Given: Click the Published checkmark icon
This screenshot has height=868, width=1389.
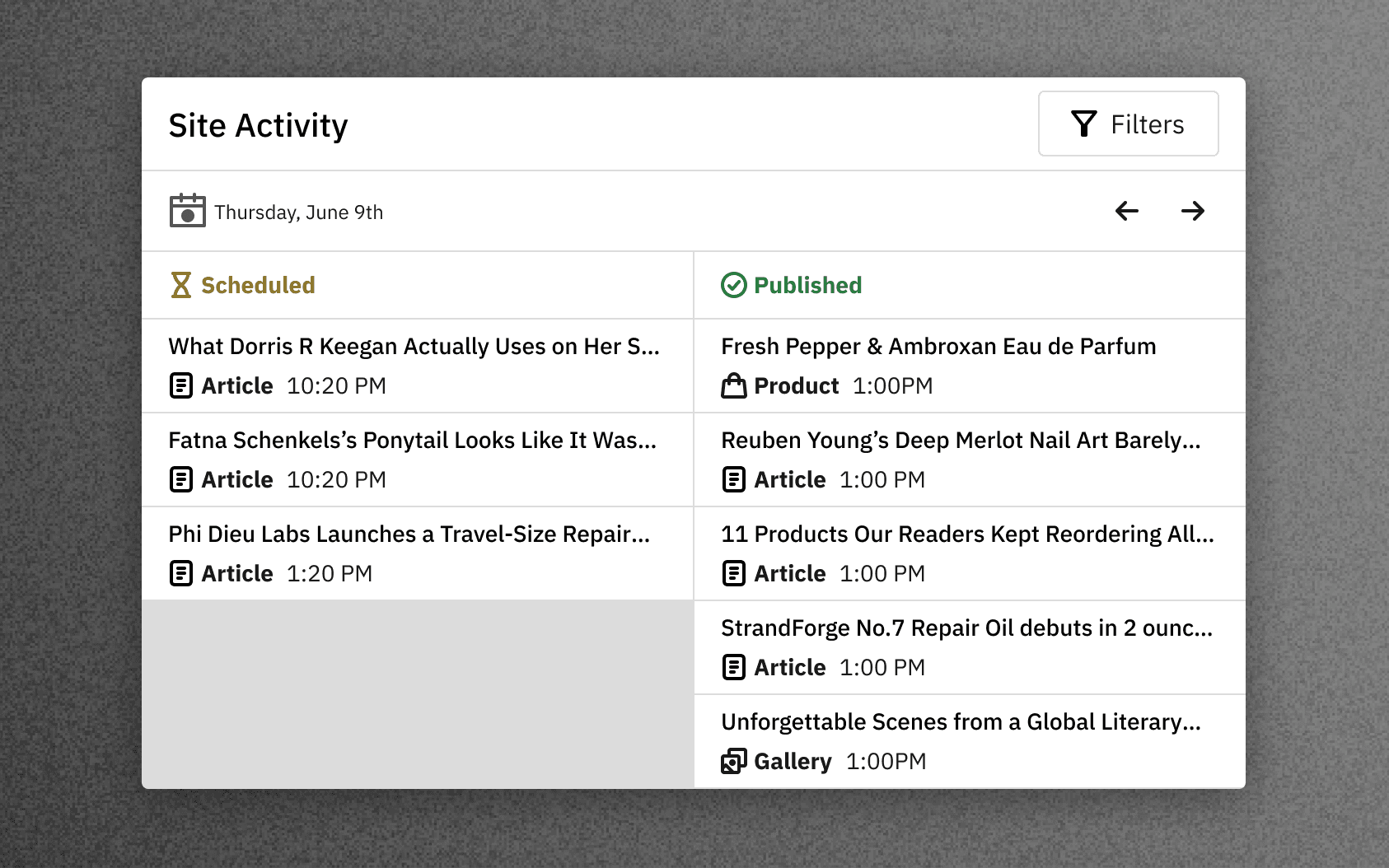Looking at the screenshot, I should tap(733, 285).
